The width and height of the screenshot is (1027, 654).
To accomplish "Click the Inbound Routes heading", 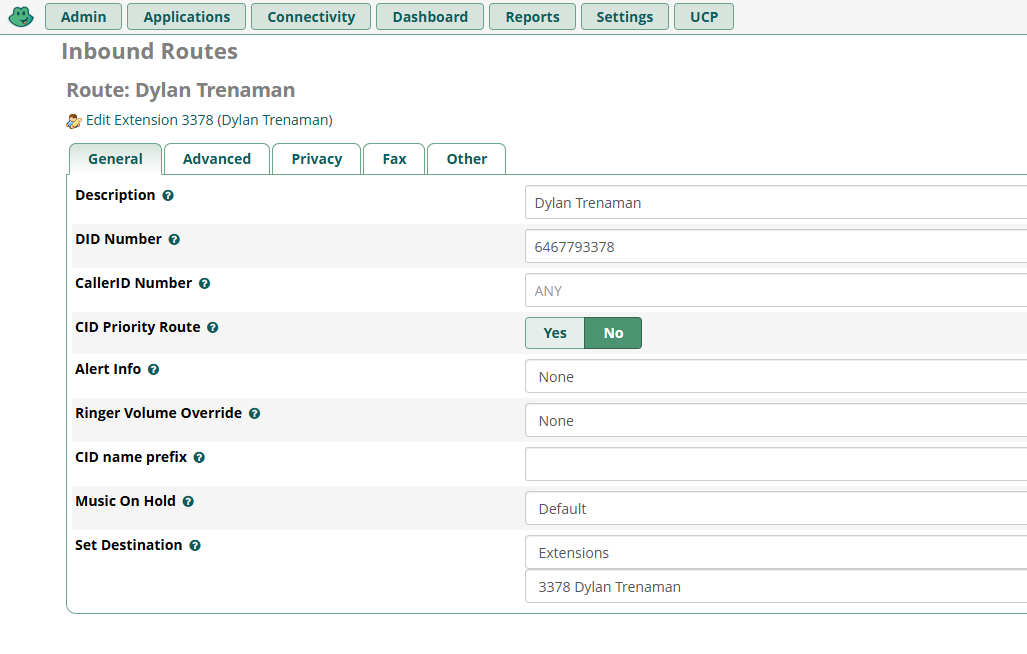I will 149,51.
